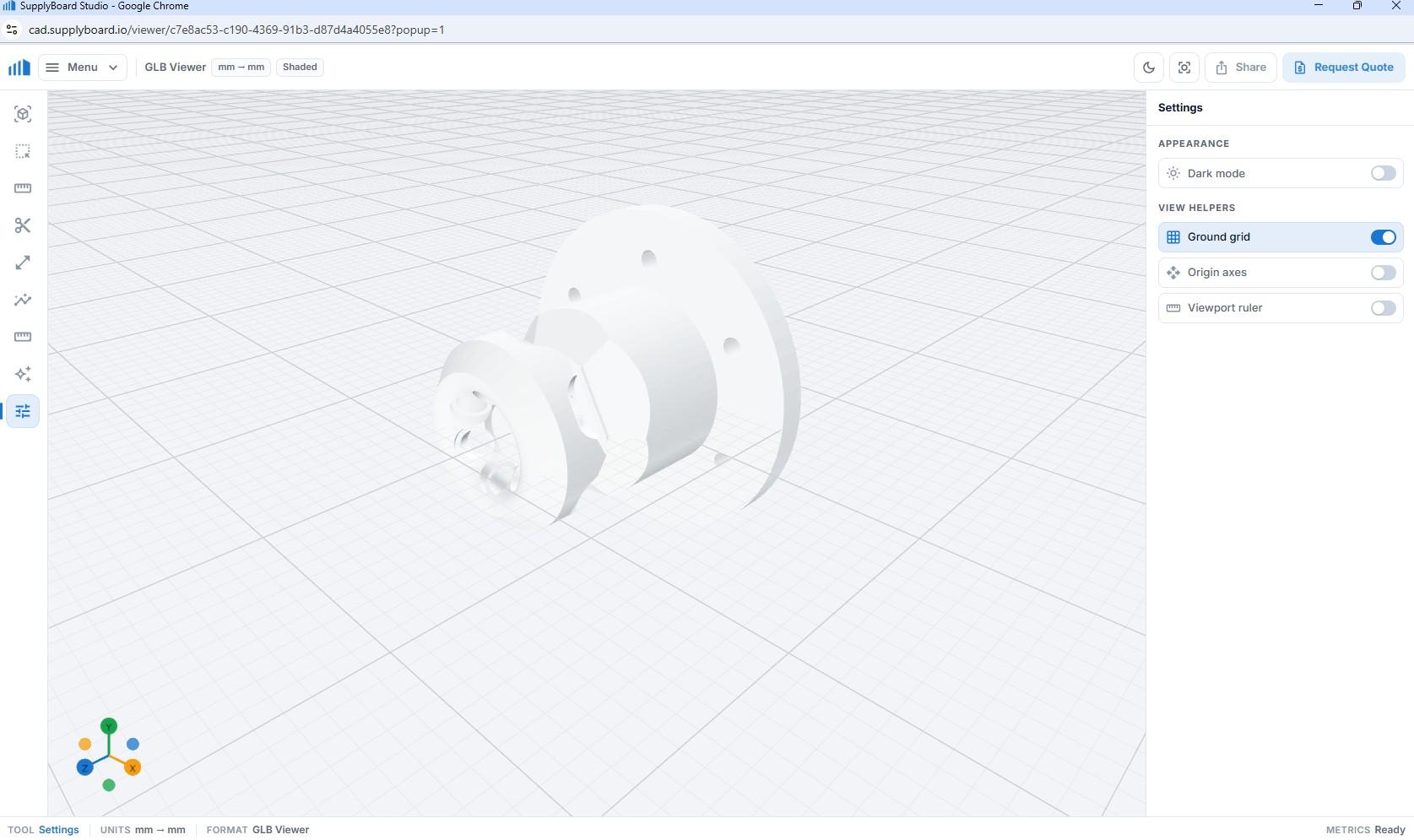Click the moon dark mode icon
1414x840 pixels.
tap(1149, 68)
